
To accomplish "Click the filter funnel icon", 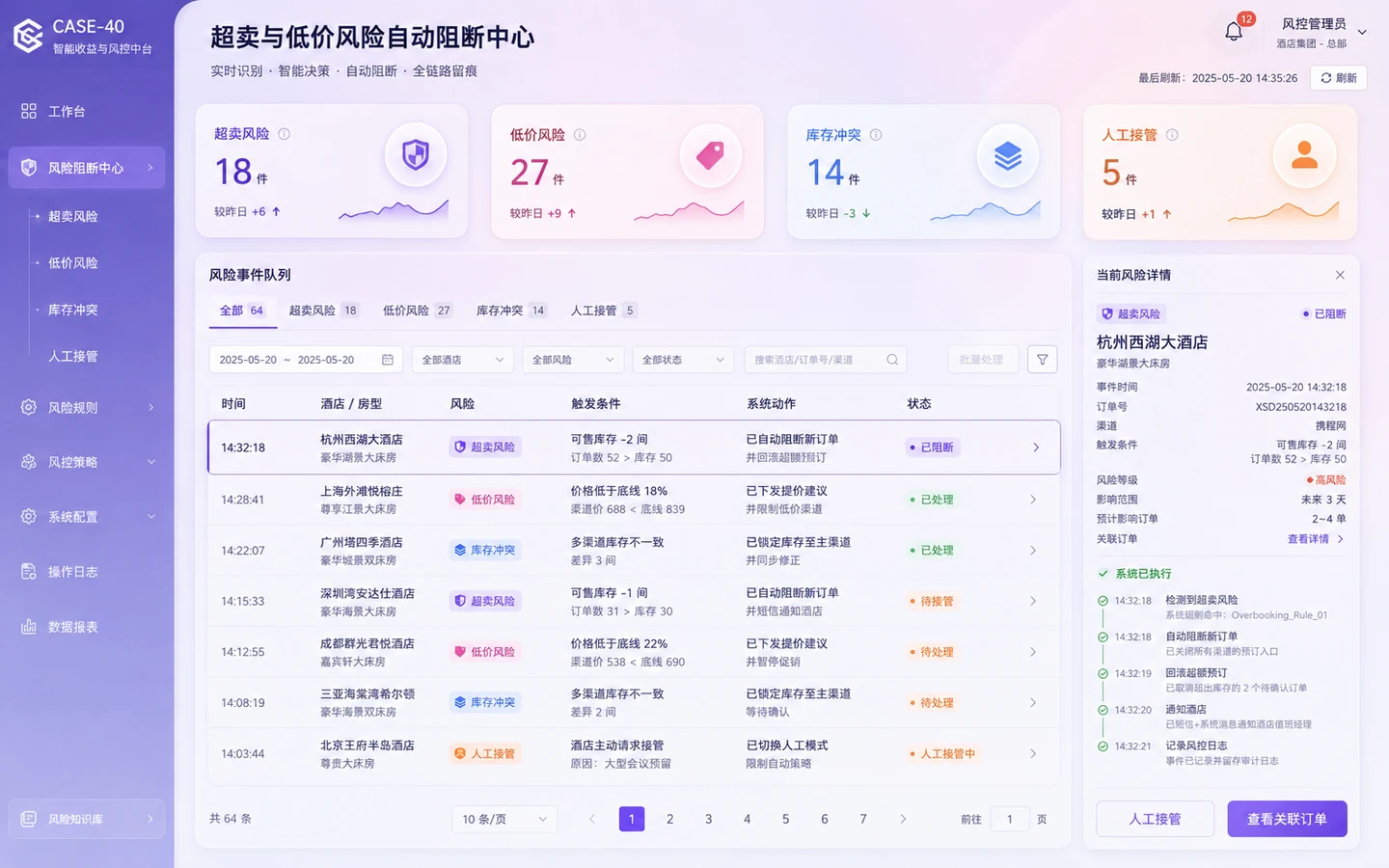I will coord(1043,360).
